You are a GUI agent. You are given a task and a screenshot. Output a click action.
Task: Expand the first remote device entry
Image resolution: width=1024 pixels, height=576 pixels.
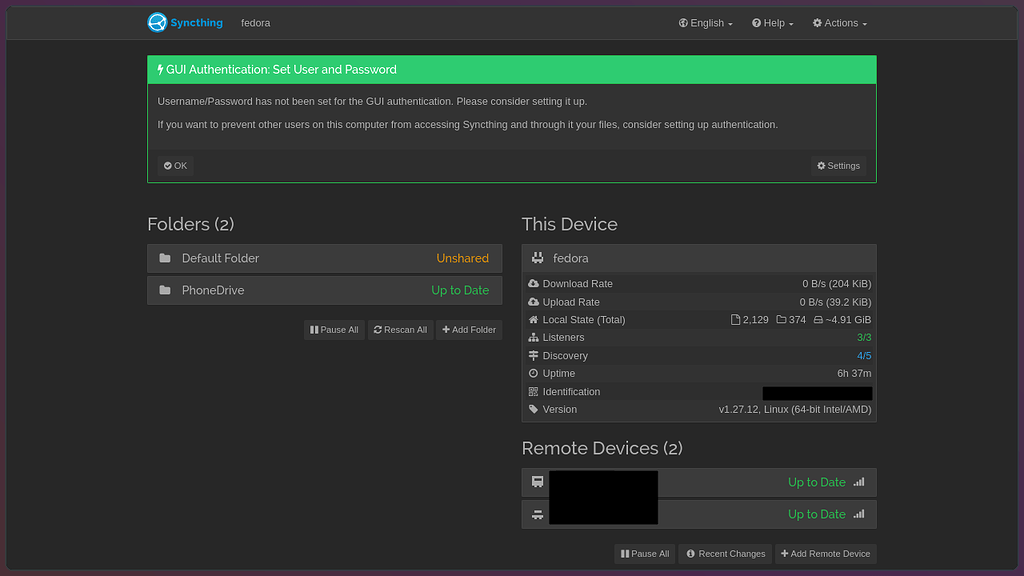[698, 481]
